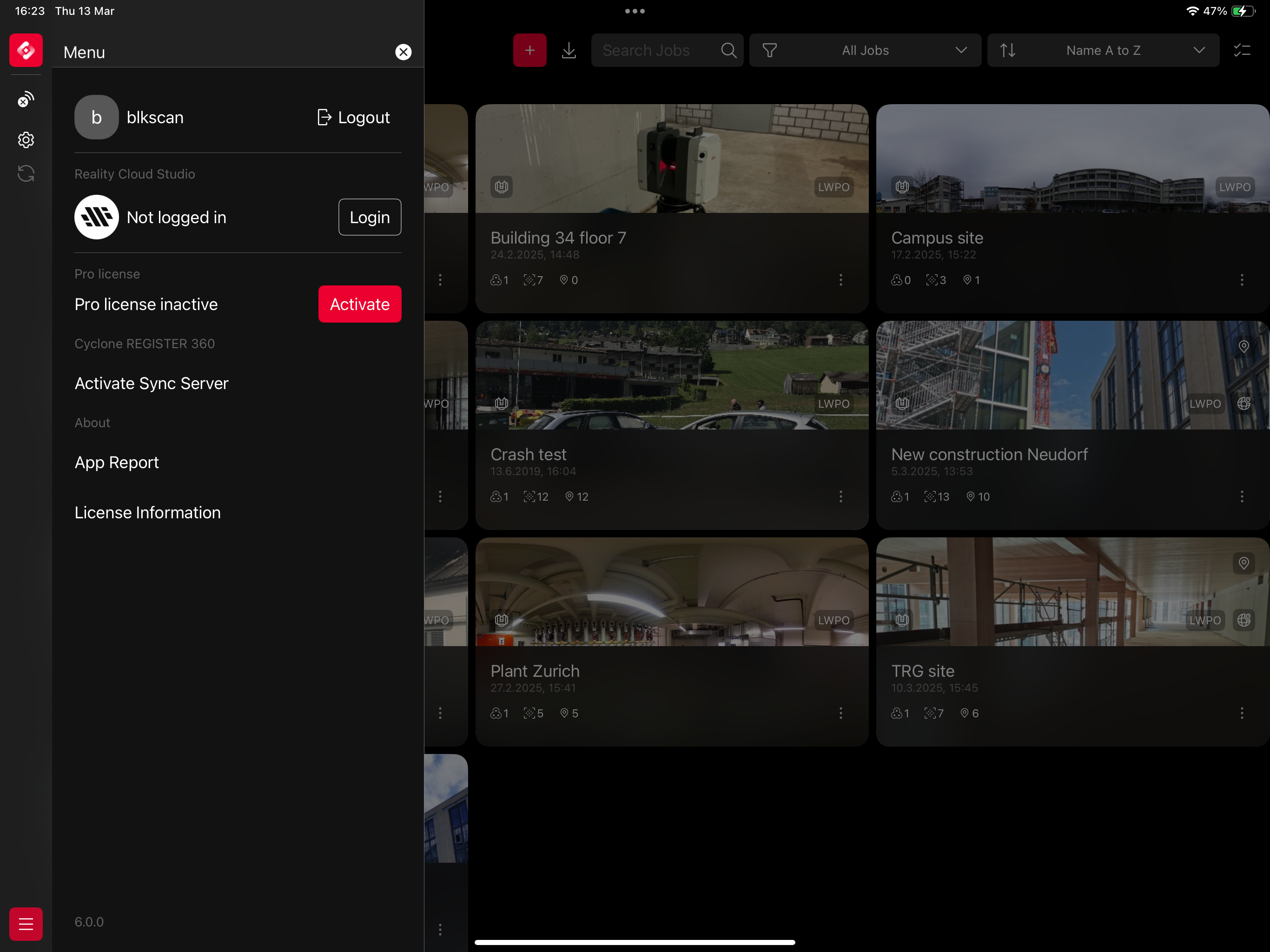Viewport: 1270px width, 952px height.
Task: Open Name A to Z sort dropdown
Action: pyautogui.click(x=1103, y=50)
